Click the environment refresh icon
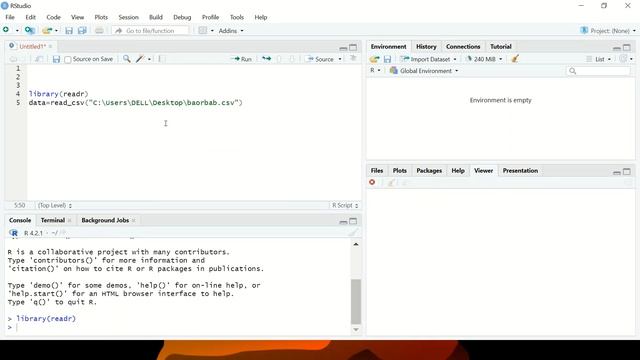 click(x=623, y=59)
